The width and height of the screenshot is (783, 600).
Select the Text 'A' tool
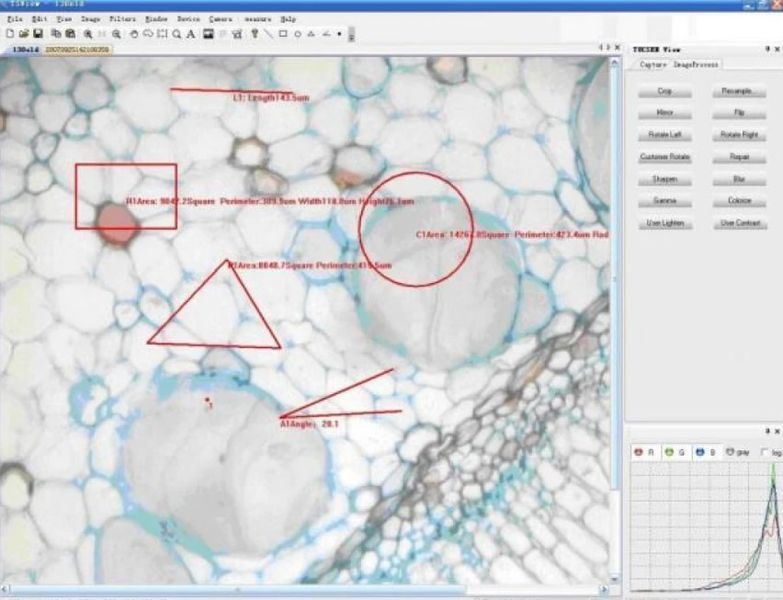191,34
